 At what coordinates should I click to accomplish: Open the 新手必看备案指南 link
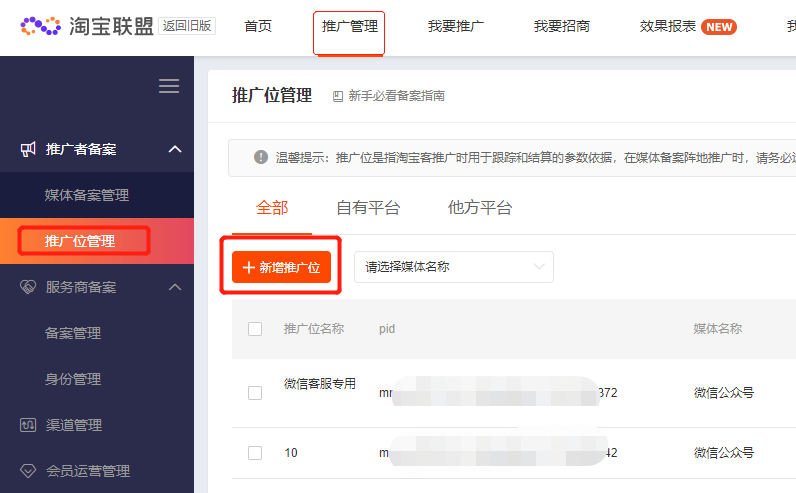tap(396, 96)
